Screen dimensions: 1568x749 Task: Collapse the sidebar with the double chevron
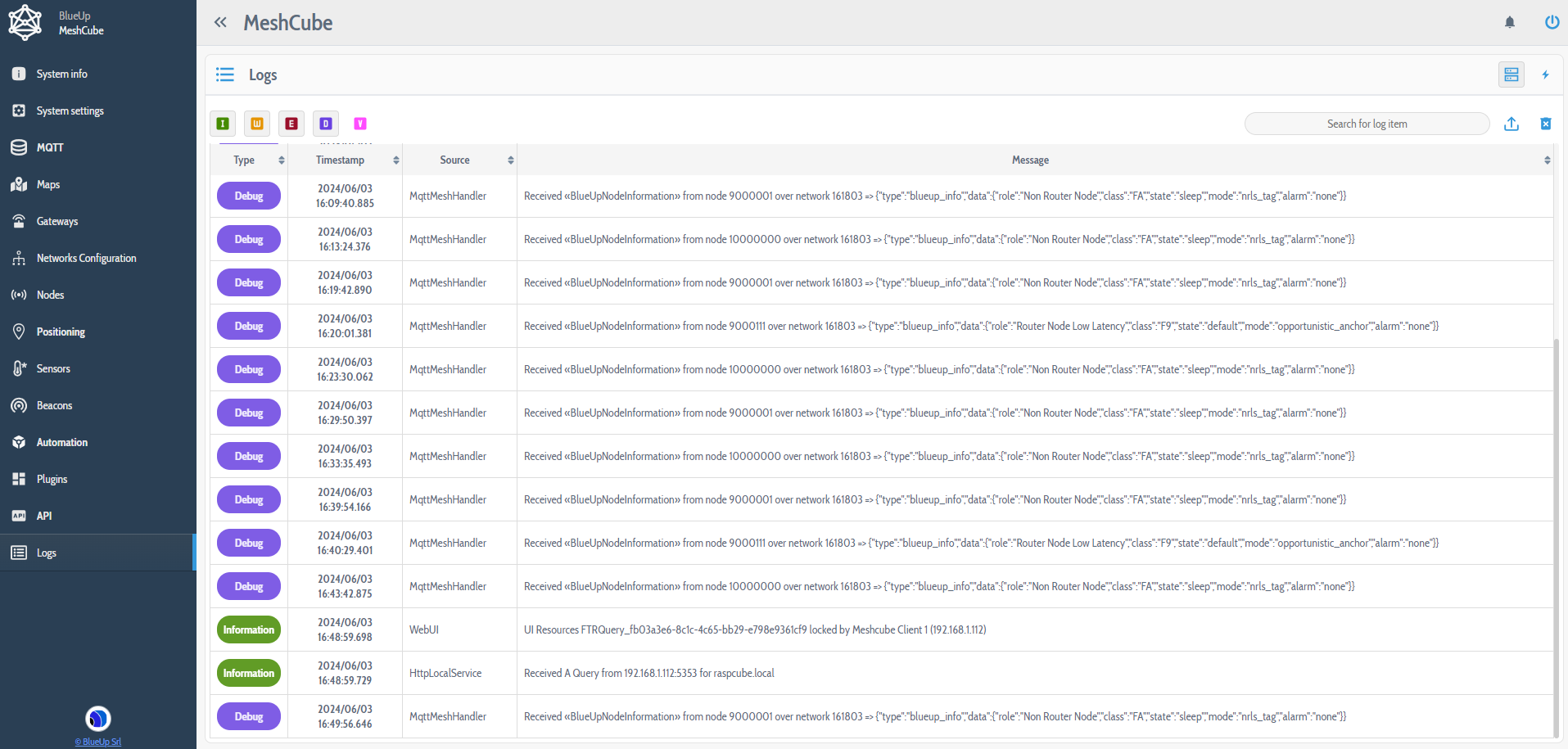tap(220, 22)
